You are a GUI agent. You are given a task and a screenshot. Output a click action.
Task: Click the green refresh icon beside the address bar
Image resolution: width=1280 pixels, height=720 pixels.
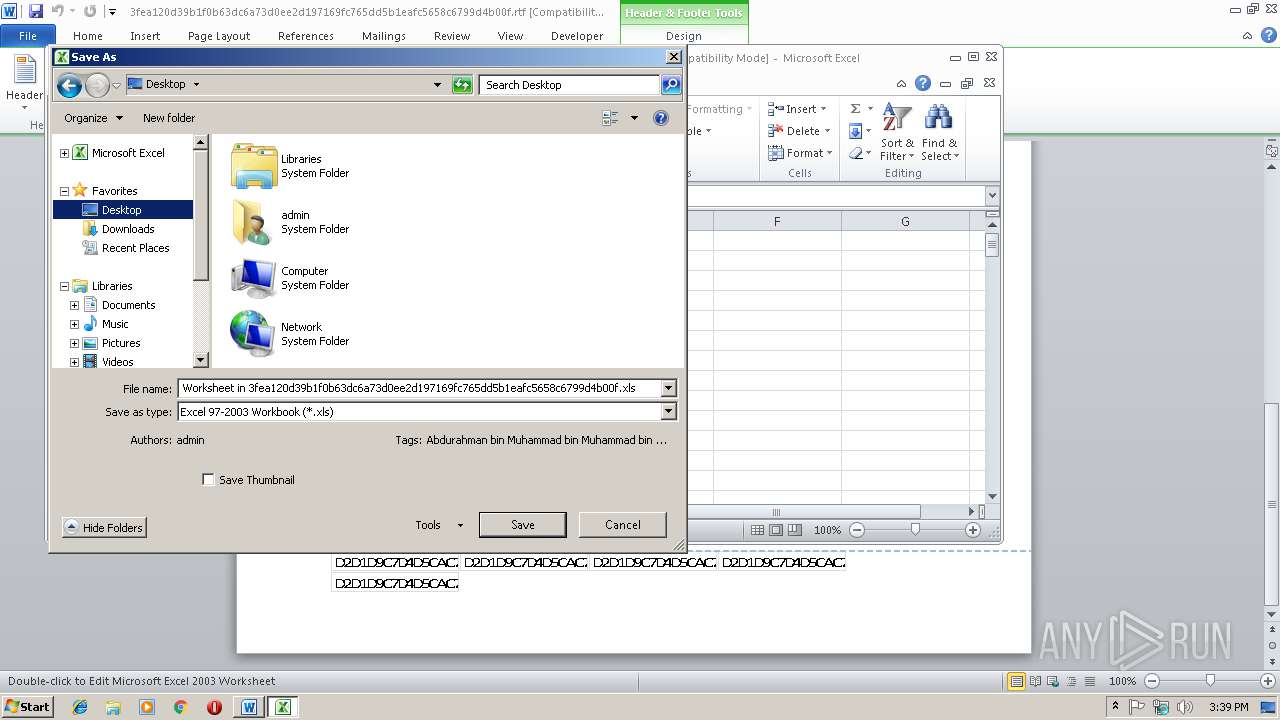pyautogui.click(x=462, y=85)
